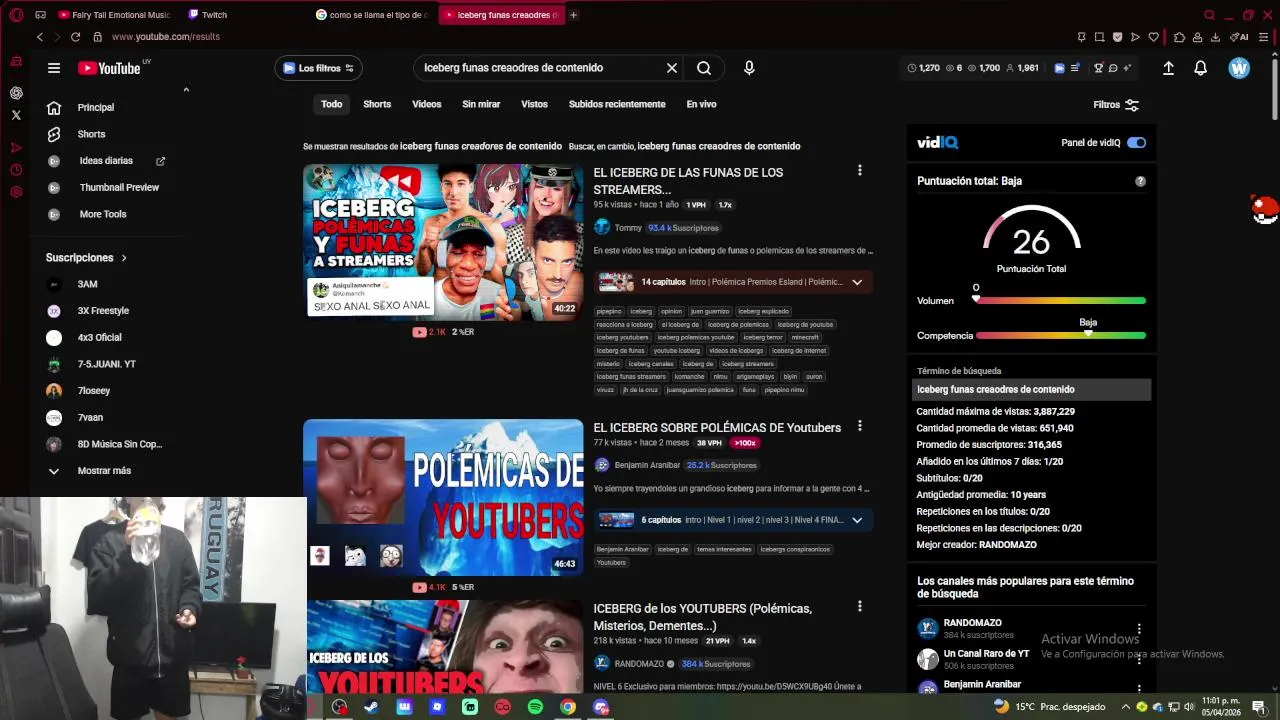1280x720 pixels.
Task: Select the Videos filter chip
Action: (x=427, y=104)
